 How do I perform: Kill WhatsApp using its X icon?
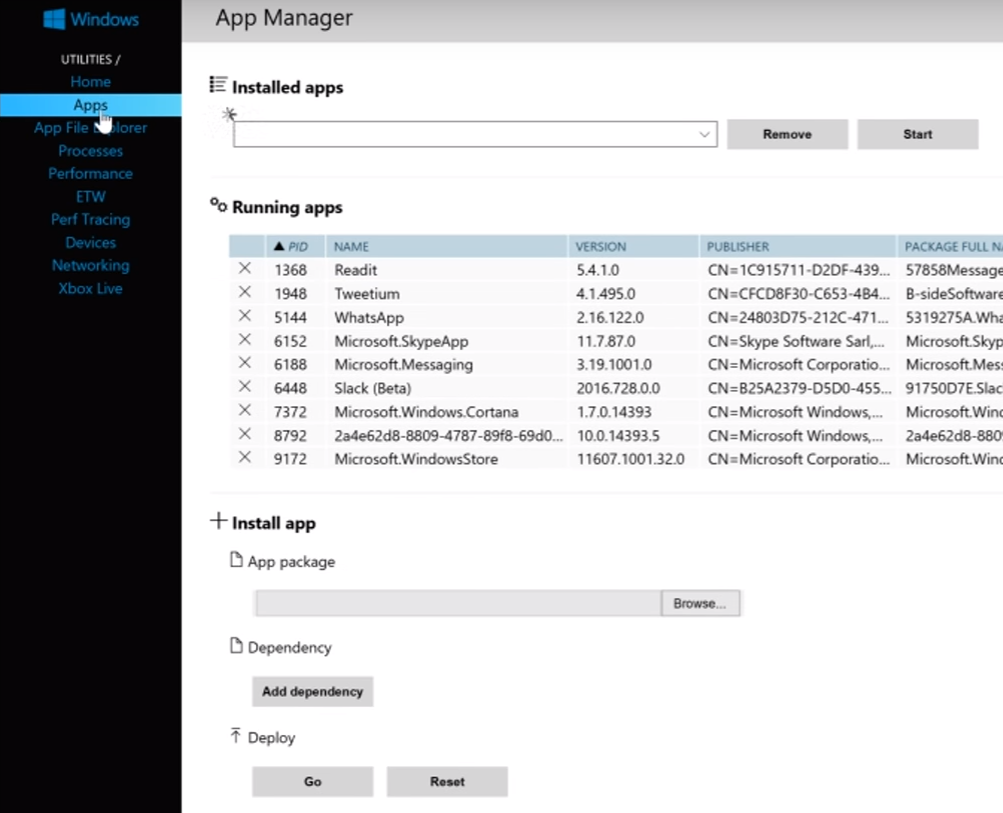[x=244, y=316]
